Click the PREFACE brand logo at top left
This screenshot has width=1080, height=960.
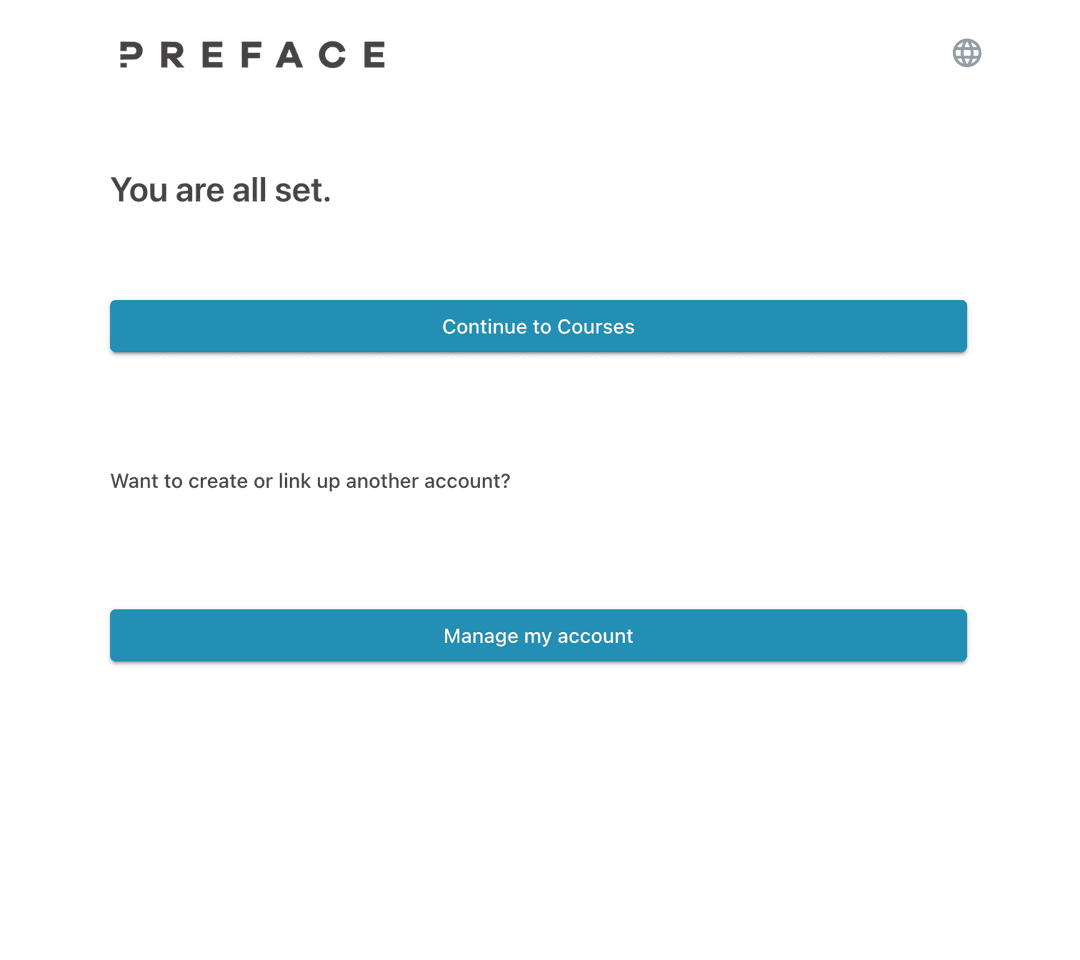(x=252, y=55)
